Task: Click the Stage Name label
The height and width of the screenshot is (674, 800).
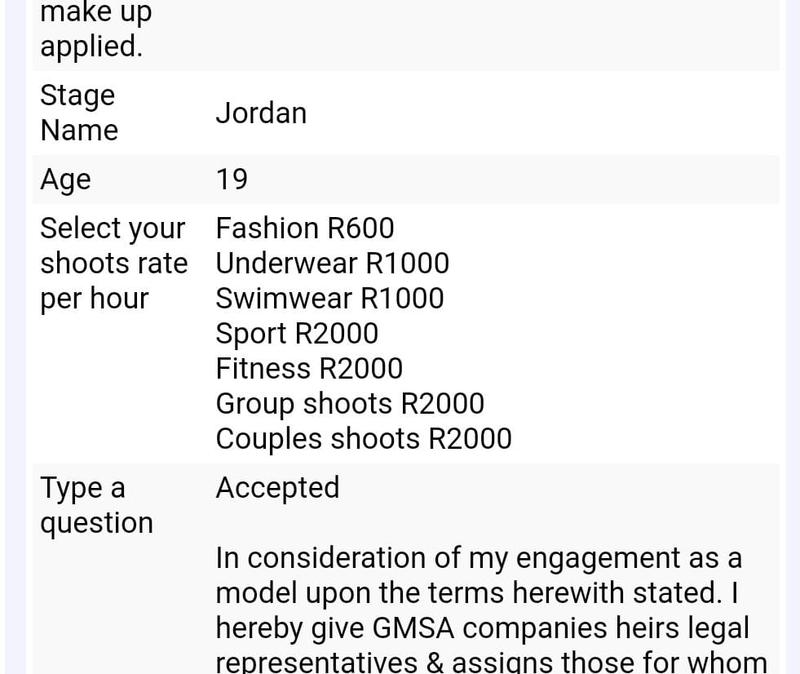Action: 79,113
